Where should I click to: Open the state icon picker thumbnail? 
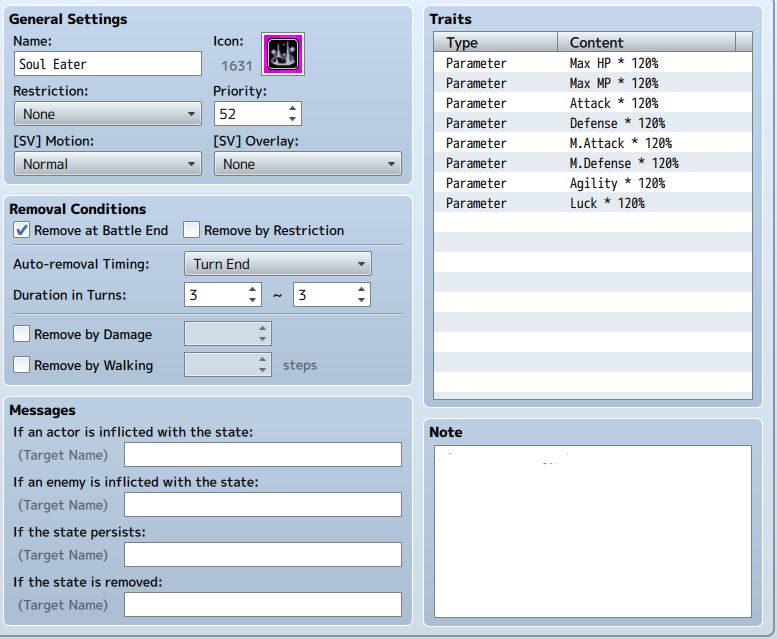283,54
